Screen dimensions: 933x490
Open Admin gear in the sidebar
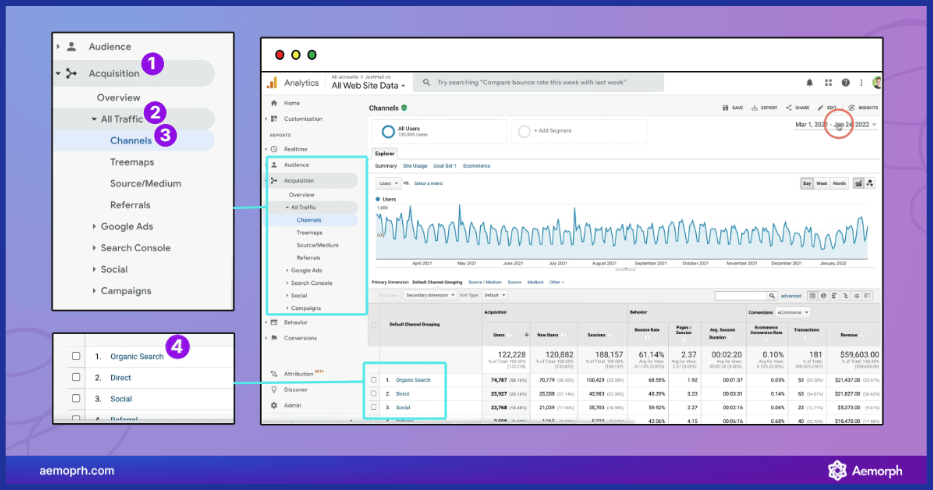[x=273, y=405]
